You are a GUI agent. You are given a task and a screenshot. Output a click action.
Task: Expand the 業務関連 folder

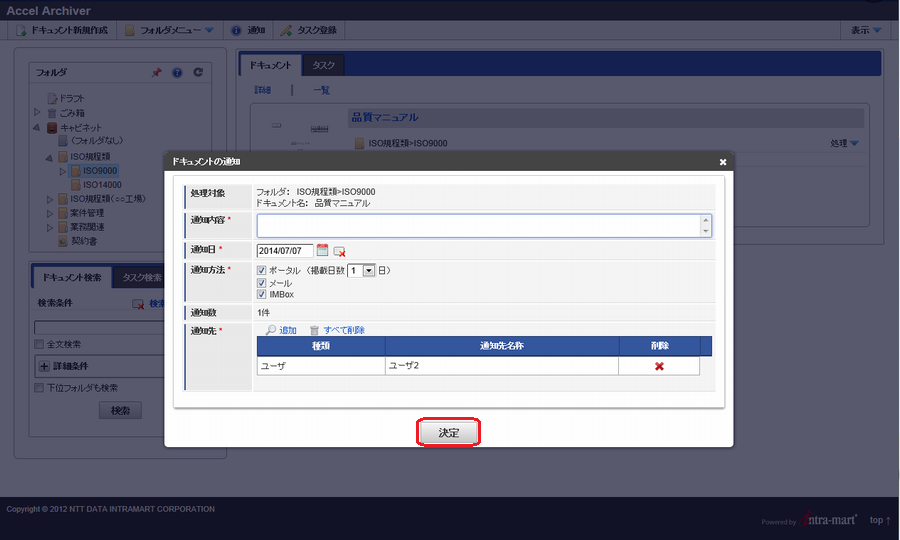pyautogui.click(x=50, y=227)
